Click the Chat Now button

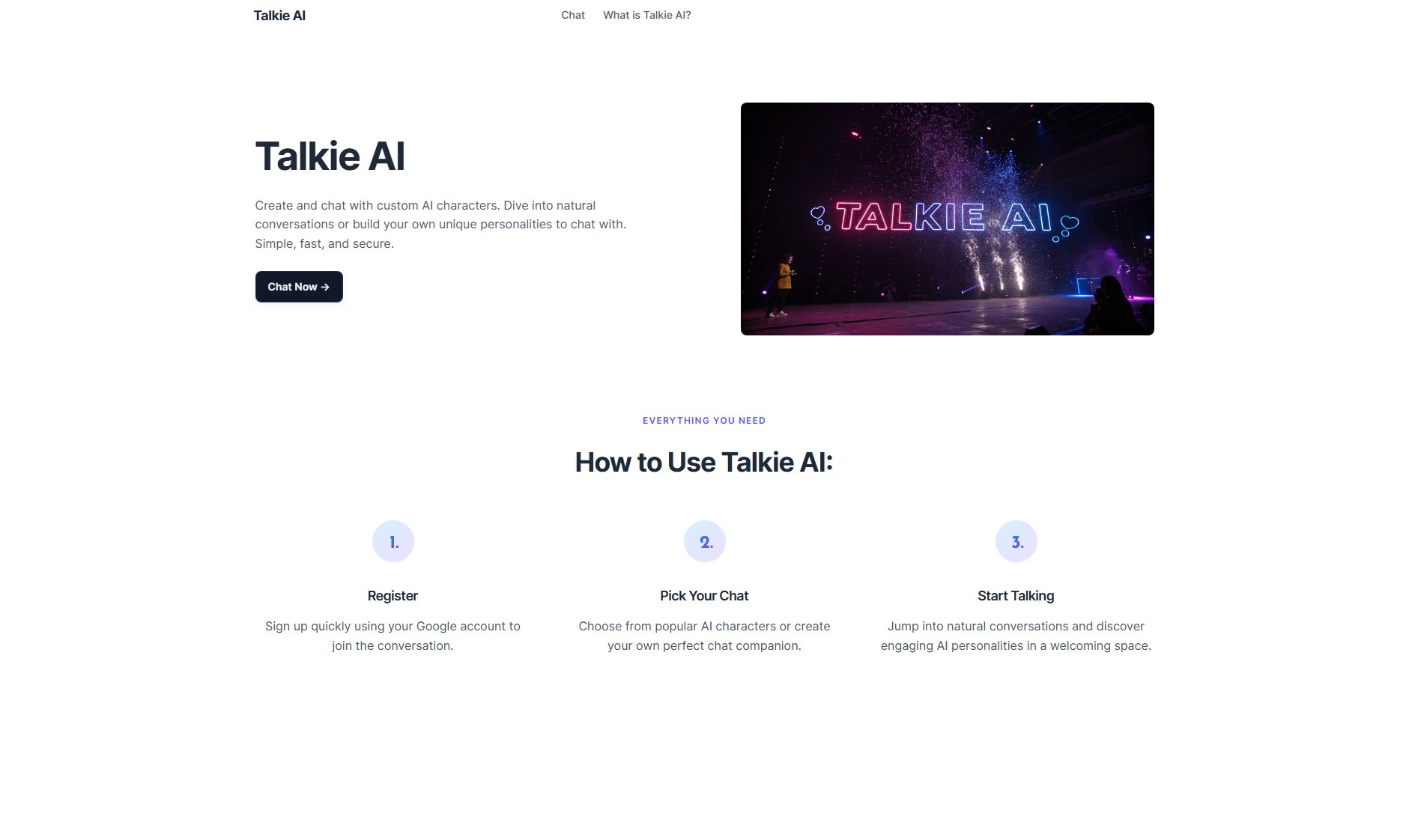click(299, 287)
